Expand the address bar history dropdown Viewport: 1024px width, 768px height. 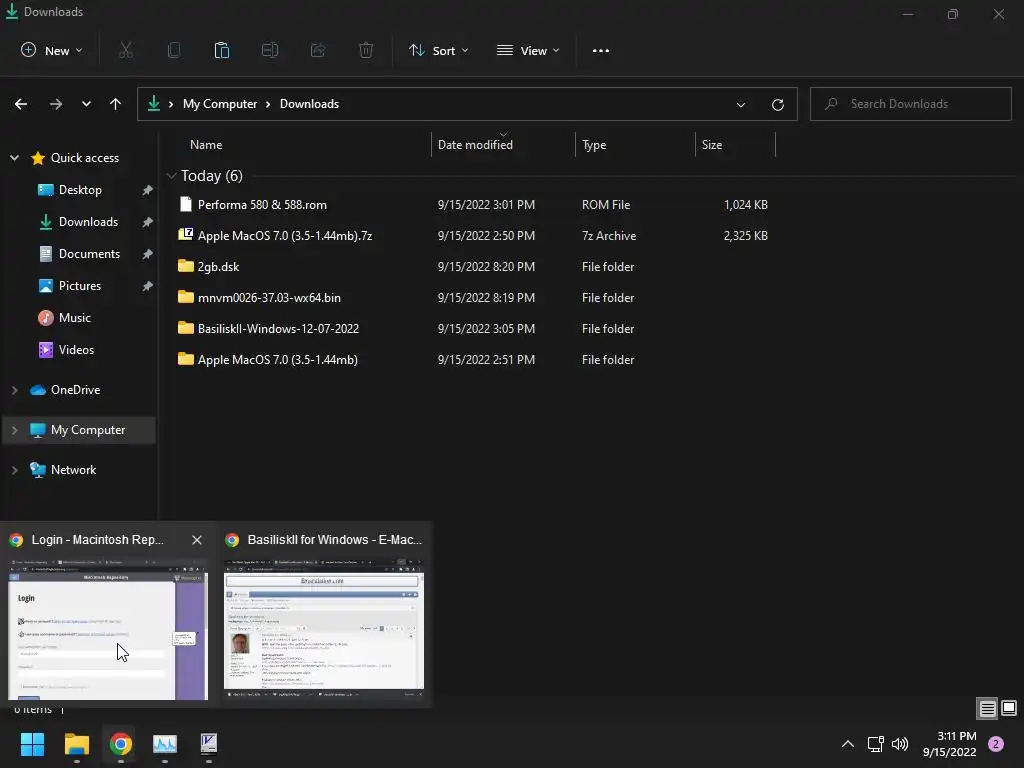[741, 104]
